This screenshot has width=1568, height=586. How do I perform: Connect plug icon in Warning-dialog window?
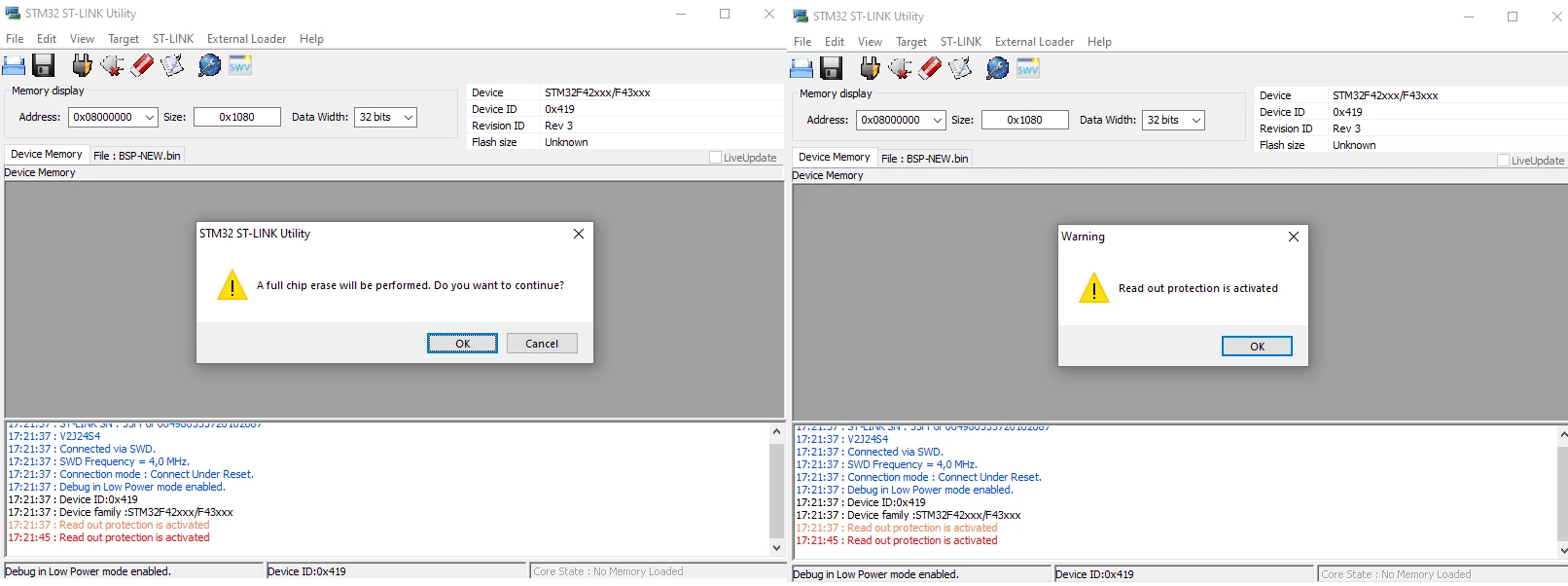point(870,68)
